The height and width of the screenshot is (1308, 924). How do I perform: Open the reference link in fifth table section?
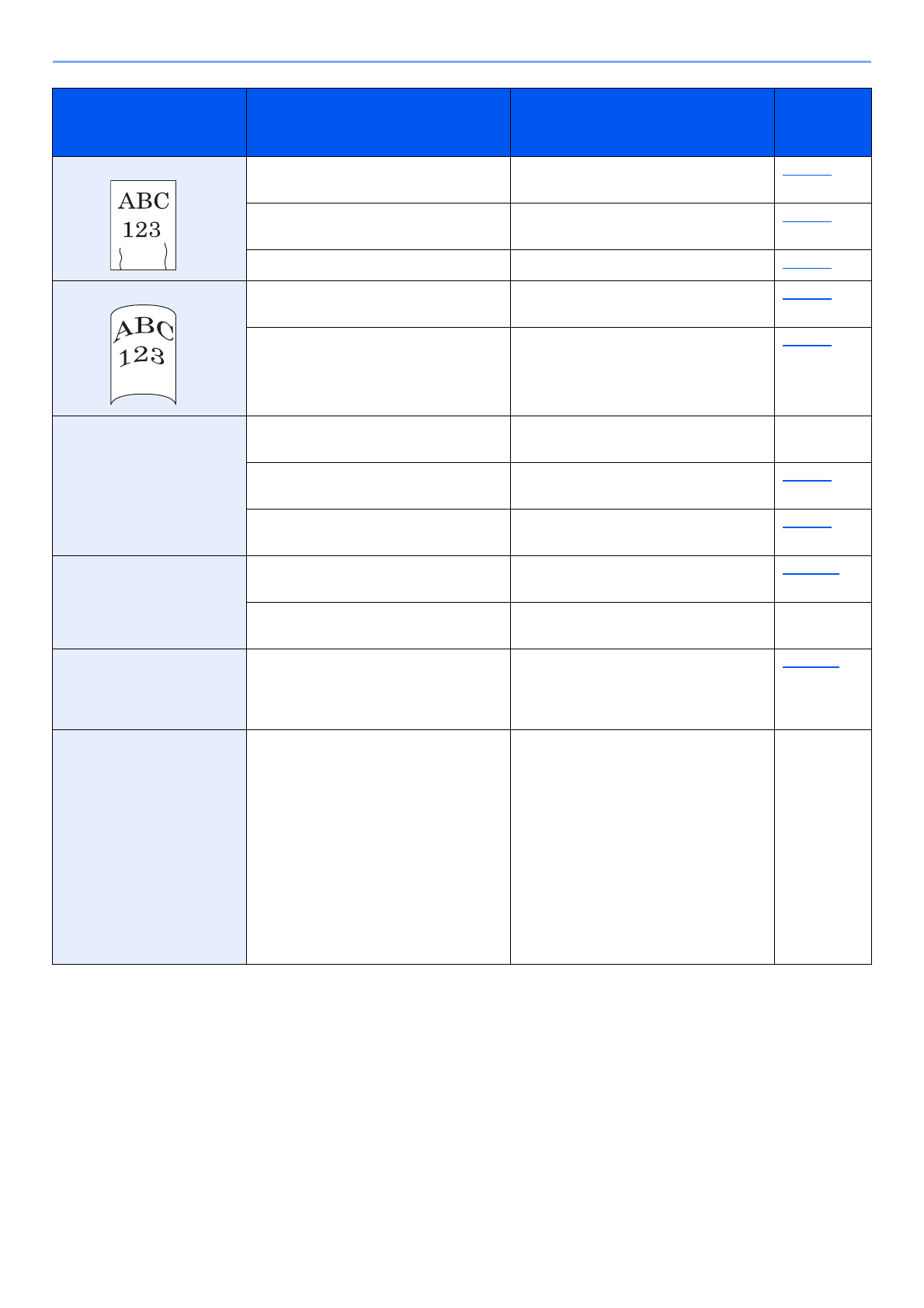pyautogui.click(x=811, y=666)
